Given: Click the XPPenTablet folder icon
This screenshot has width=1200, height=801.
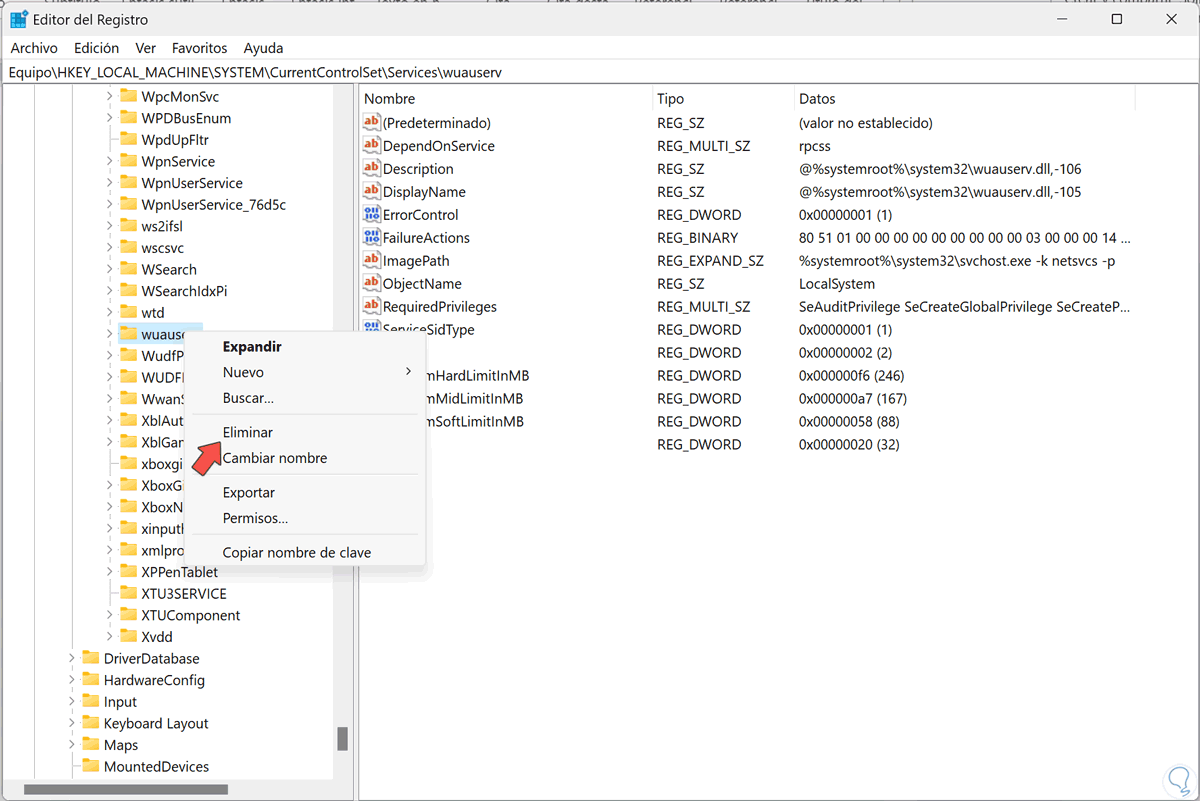Looking at the screenshot, I should pyautogui.click(x=128, y=572).
